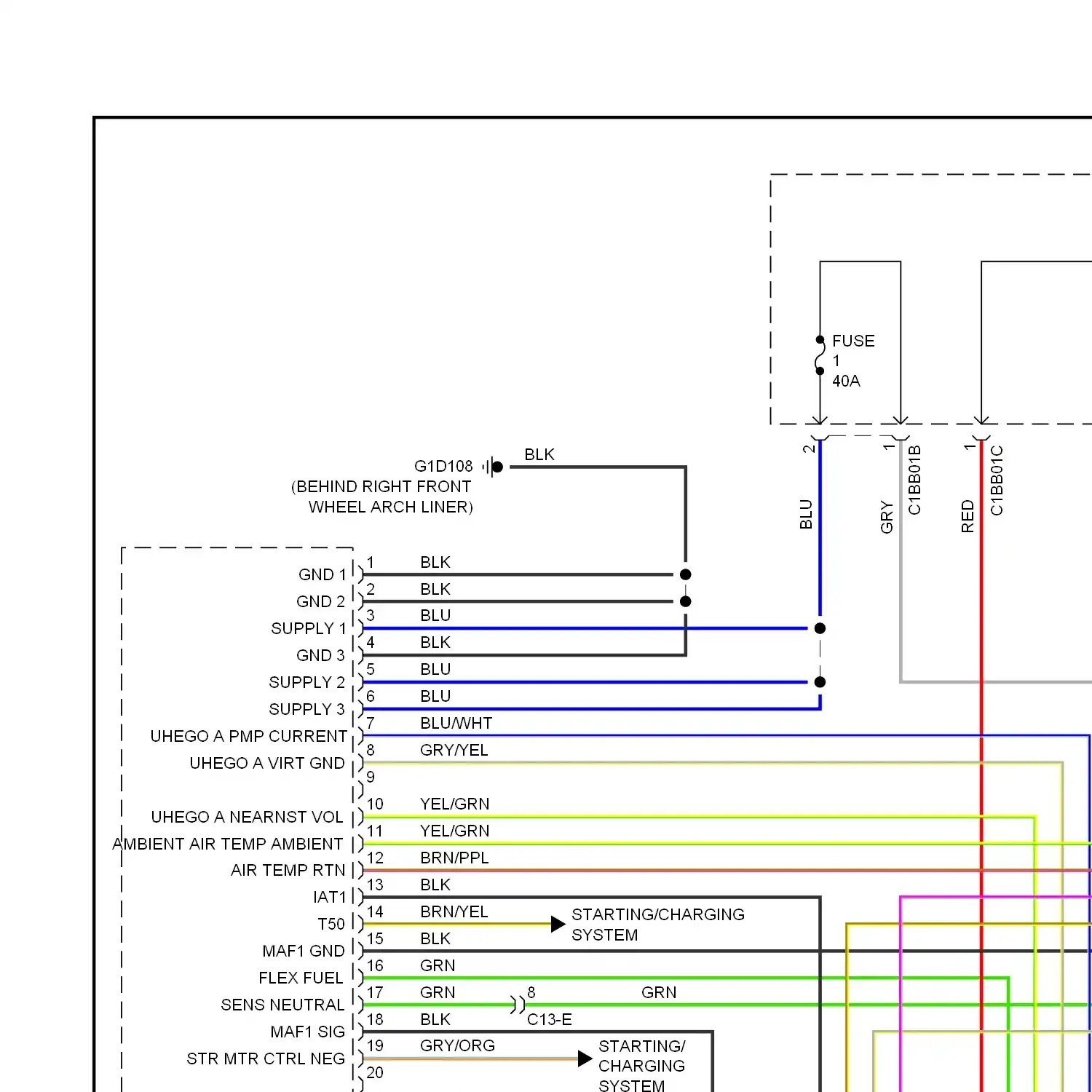
Task: Click the fuse symbol beside FUSE 1
Action: [820, 355]
